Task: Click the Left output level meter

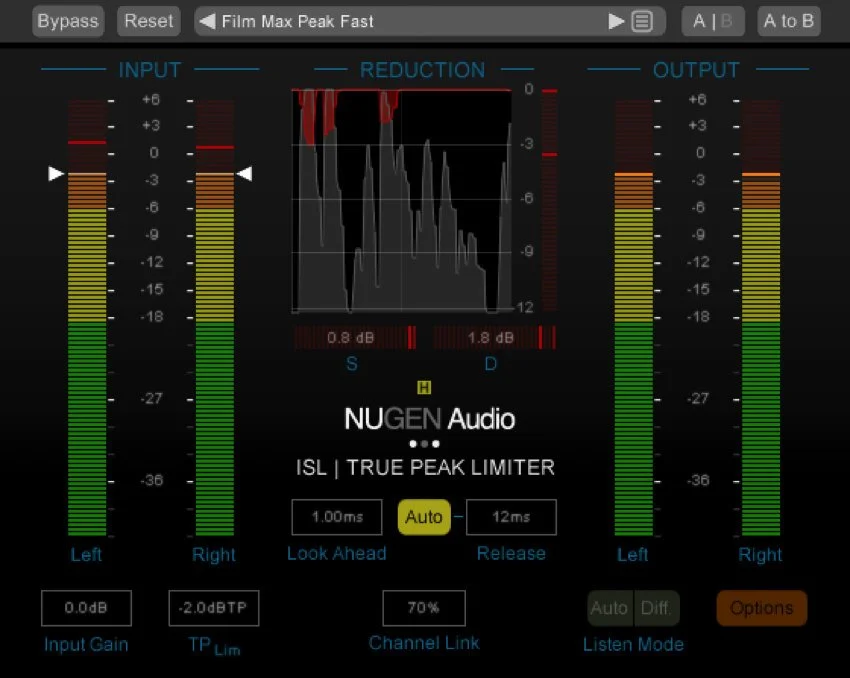Action: [x=634, y=318]
